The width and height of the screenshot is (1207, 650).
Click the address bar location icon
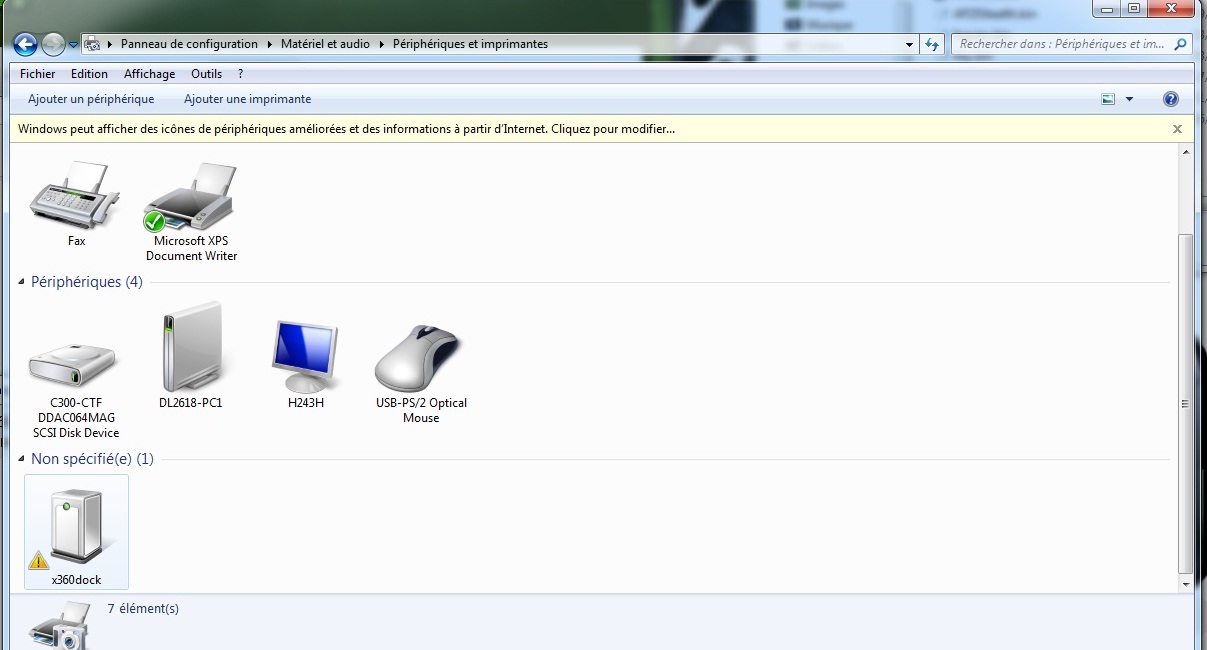[x=93, y=44]
